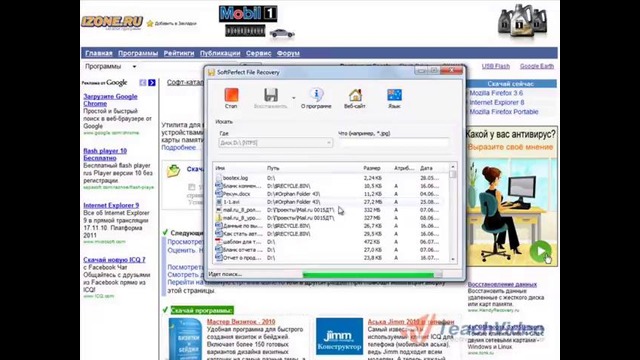Open the Загрузите Google Chrome ad link
Image resolution: width=640 pixels, height=360 pixels.
110,100
